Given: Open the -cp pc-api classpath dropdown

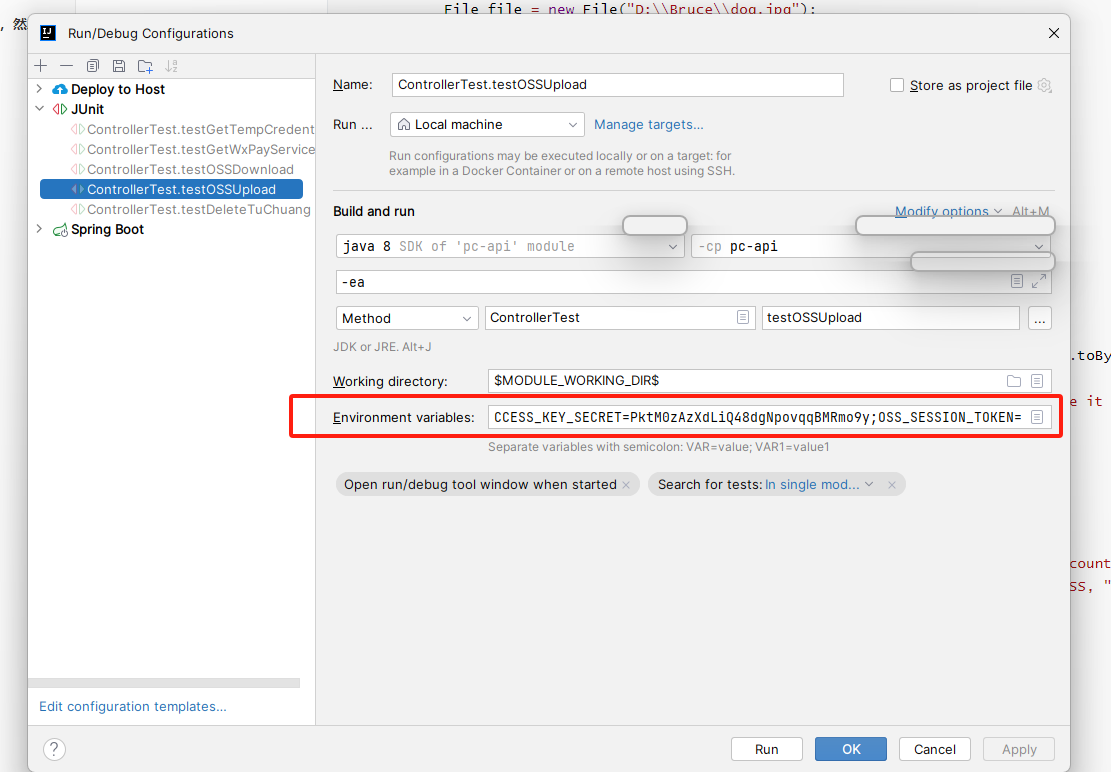Looking at the screenshot, I should pos(871,246).
